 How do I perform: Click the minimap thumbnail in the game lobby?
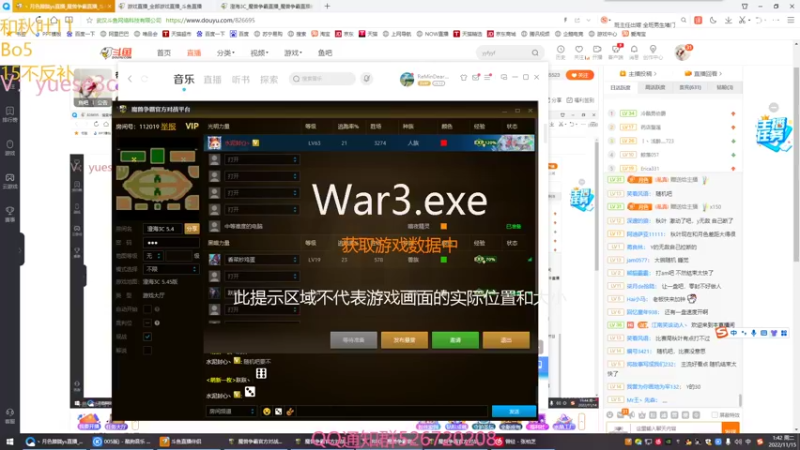coord(157,179)
